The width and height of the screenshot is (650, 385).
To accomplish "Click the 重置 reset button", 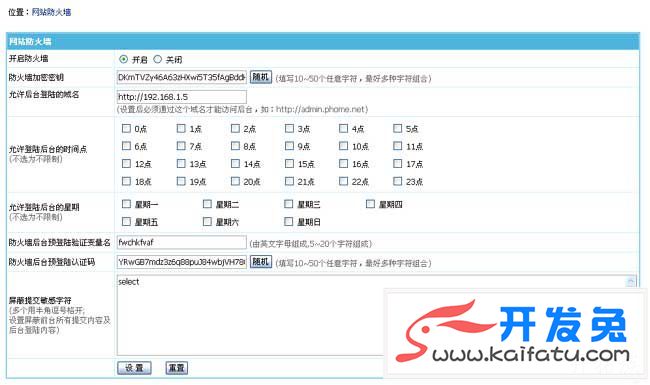I will tap(177, 368).
